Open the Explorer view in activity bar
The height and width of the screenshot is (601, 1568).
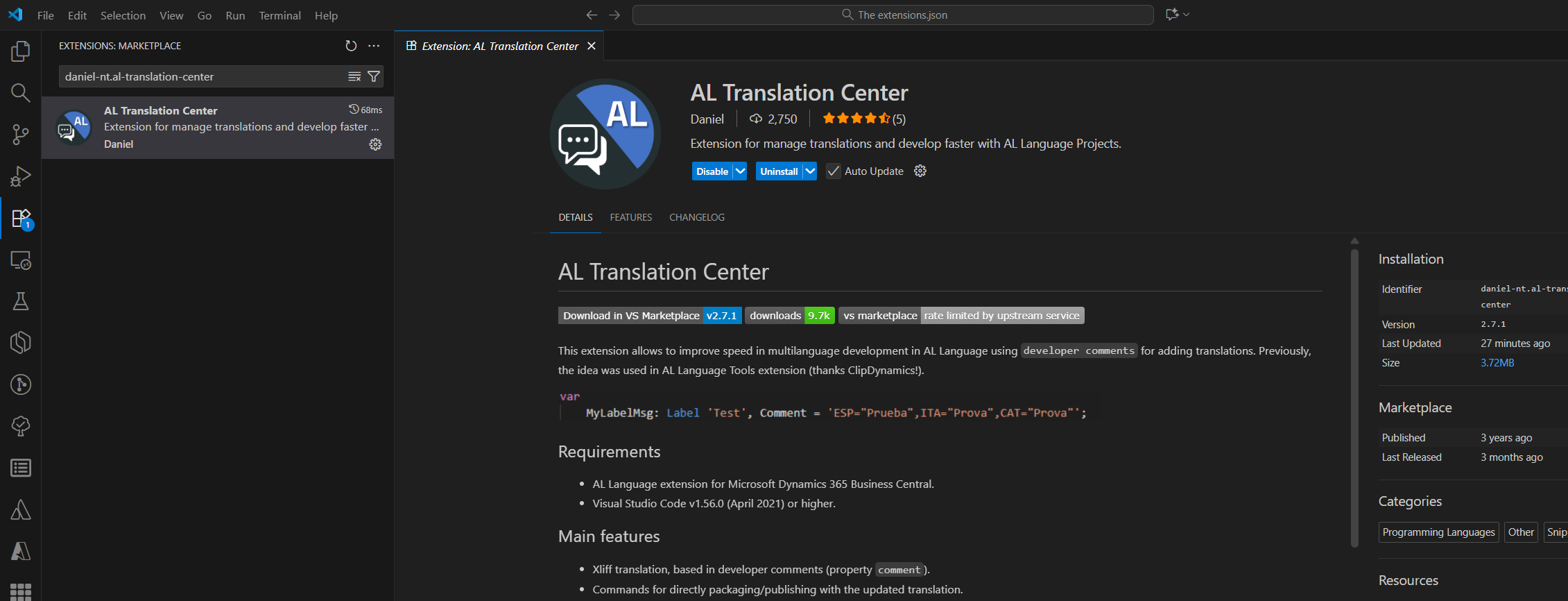coord(21,51)
